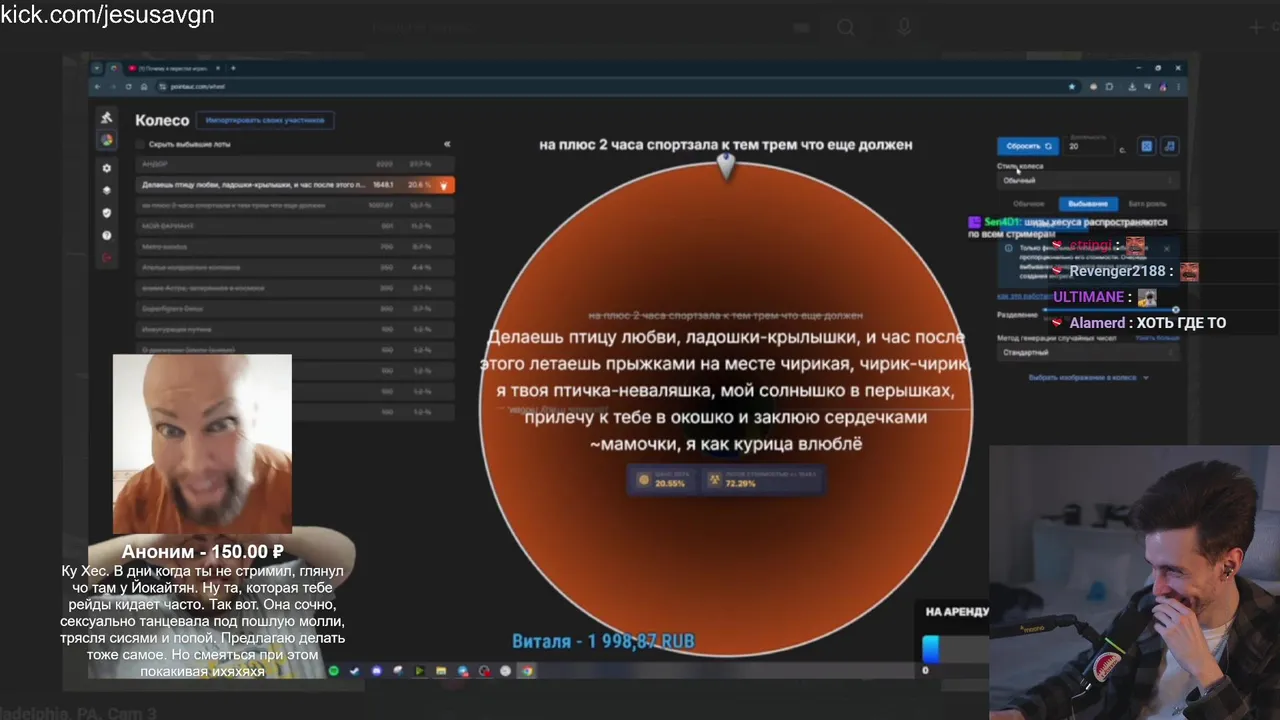Open the tab search dropdown arrow

pos(97,68)
